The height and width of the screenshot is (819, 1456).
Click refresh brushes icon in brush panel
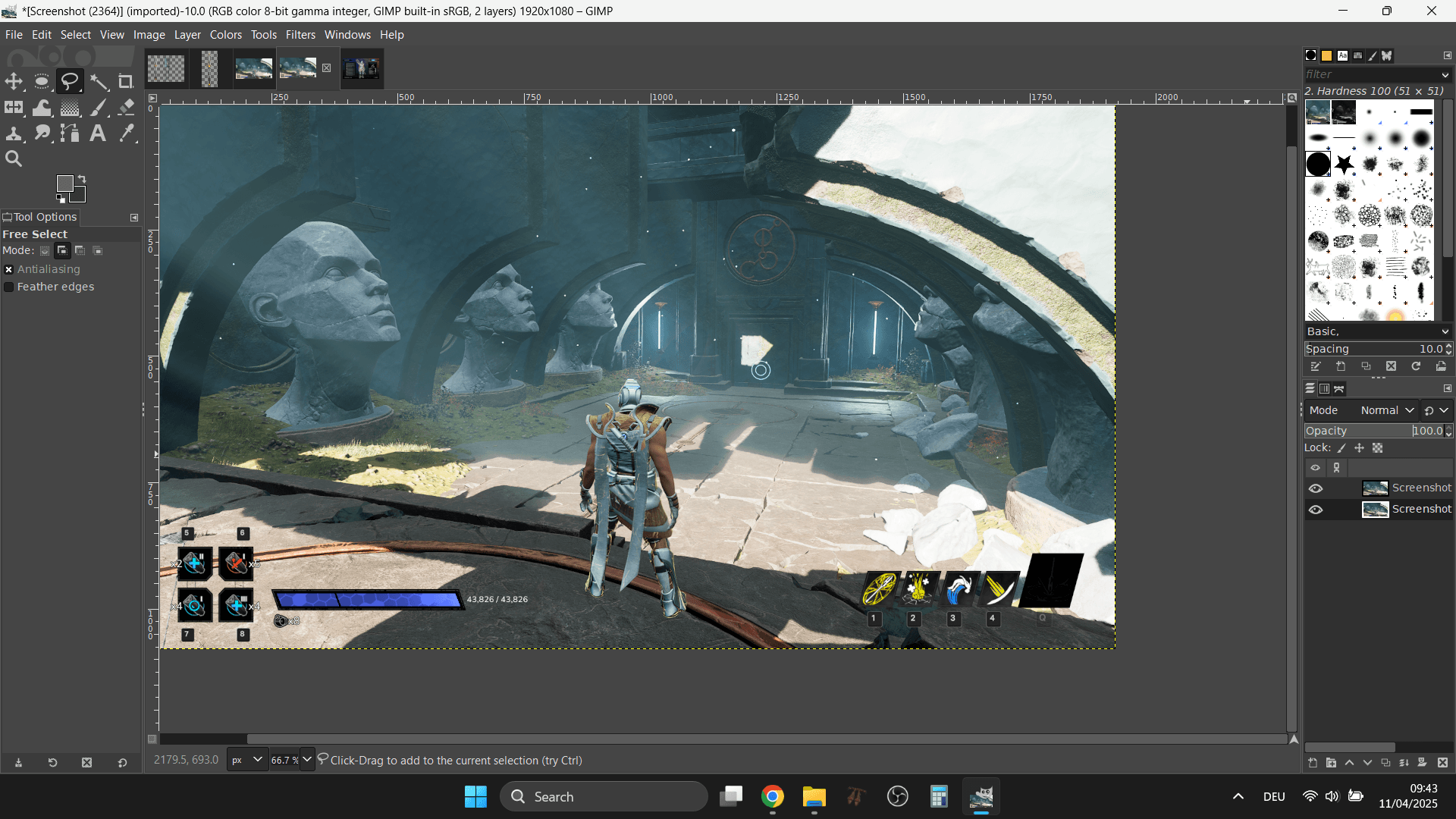[1416, 366]
